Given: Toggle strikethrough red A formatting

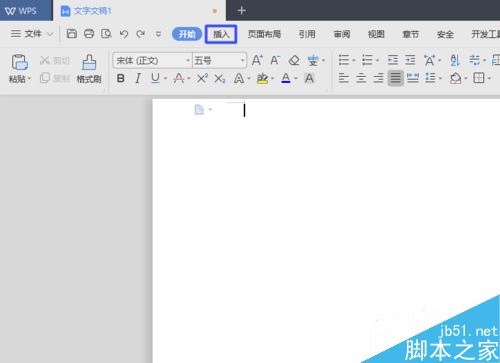Looking at the screenshot, I should 179,79.
